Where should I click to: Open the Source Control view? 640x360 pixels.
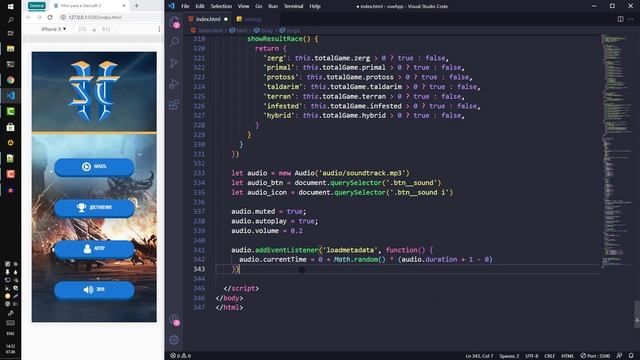tap(174, 62)
